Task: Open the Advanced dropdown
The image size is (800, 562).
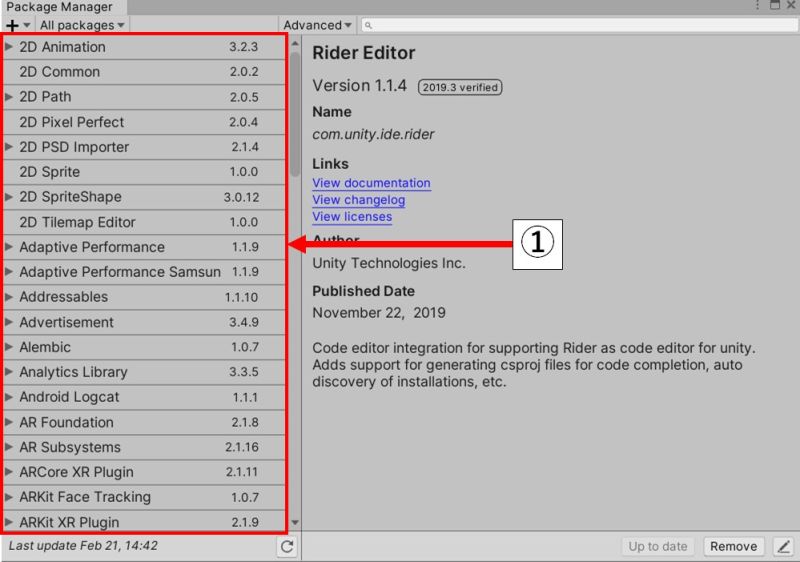Action: (x=317, y=25)
